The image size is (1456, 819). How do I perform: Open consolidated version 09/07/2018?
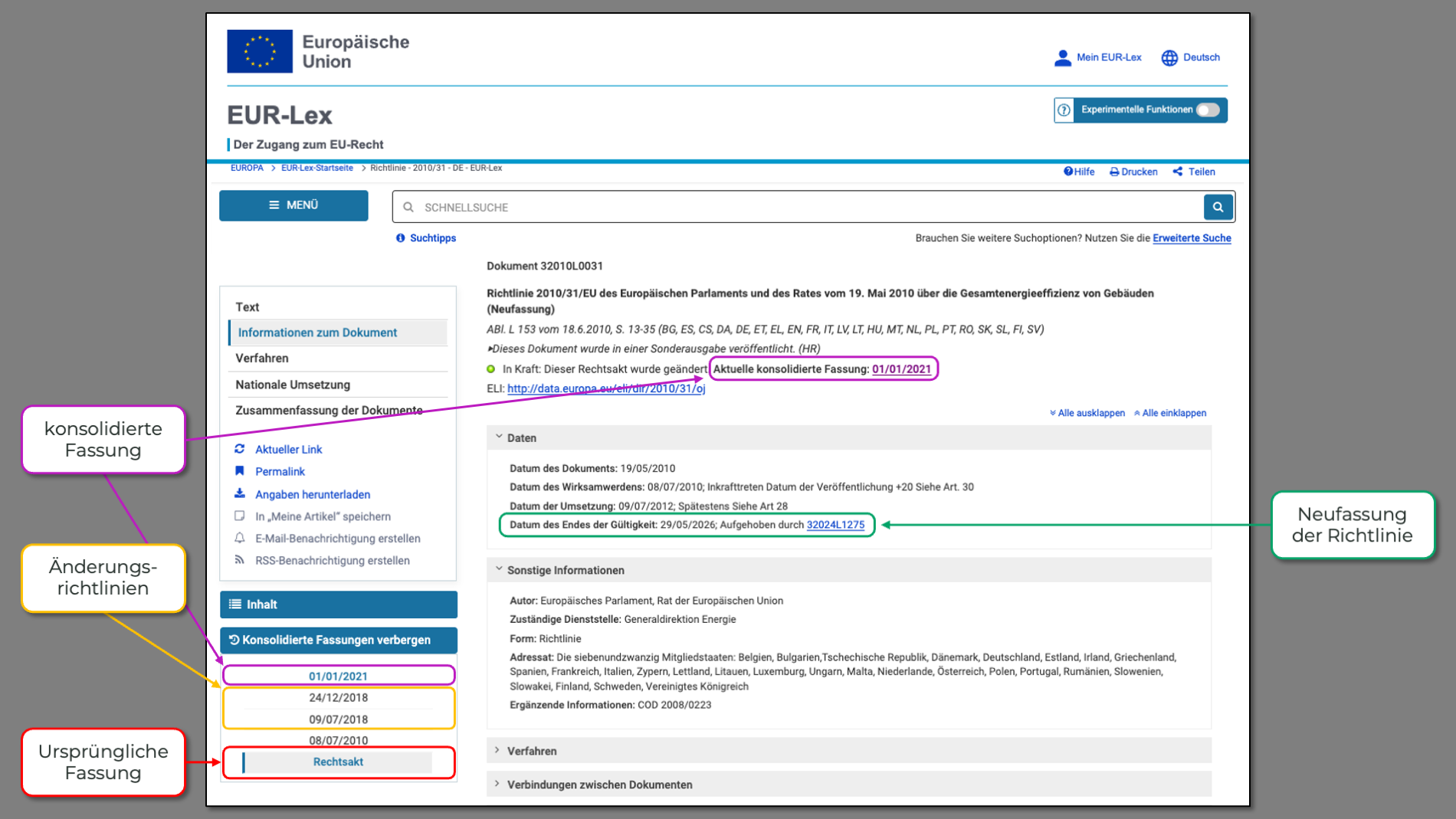(x=338, y=719)
